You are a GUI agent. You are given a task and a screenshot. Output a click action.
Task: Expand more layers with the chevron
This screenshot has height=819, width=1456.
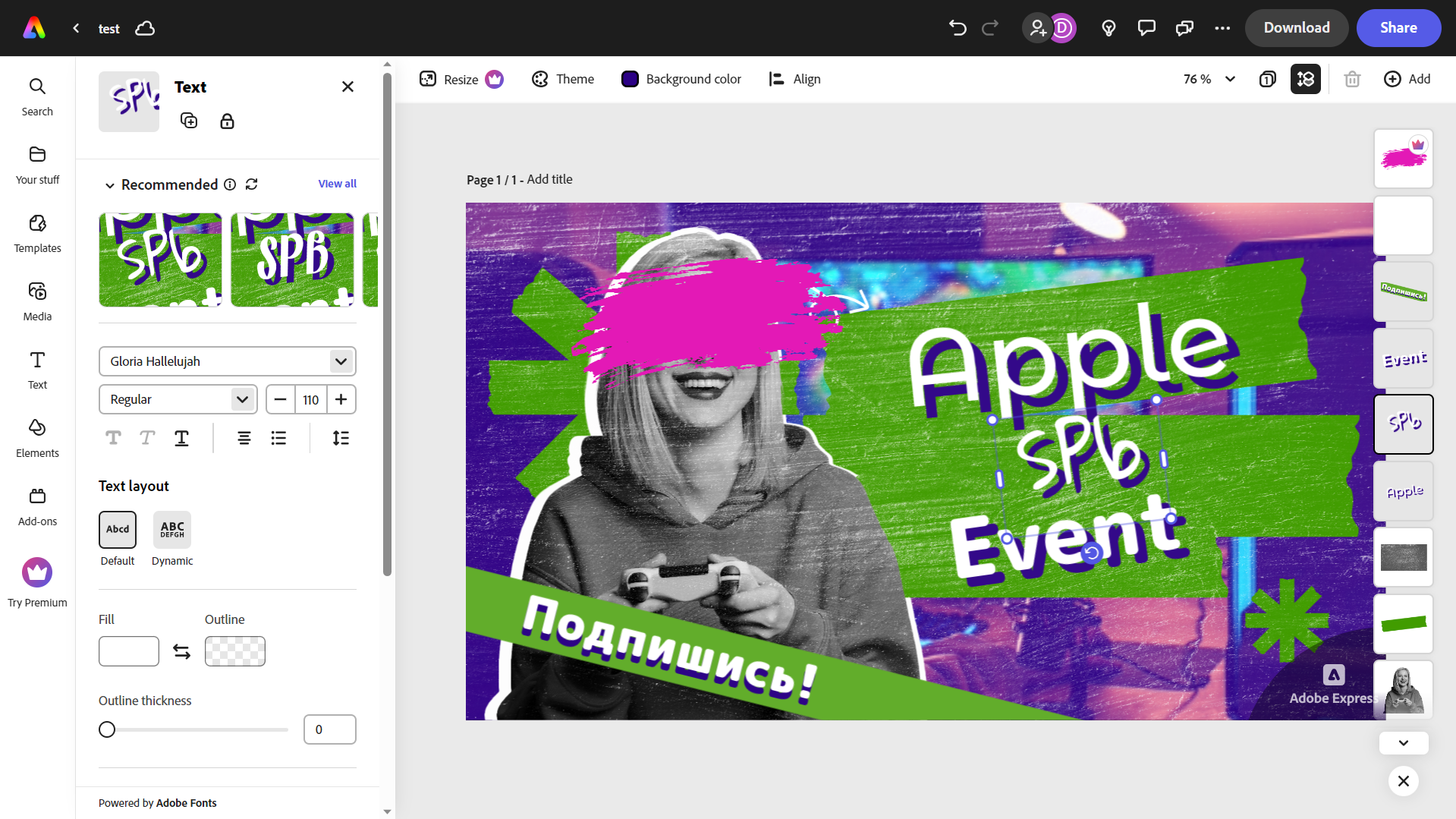pyautogui.click(x=1404, y=743)
